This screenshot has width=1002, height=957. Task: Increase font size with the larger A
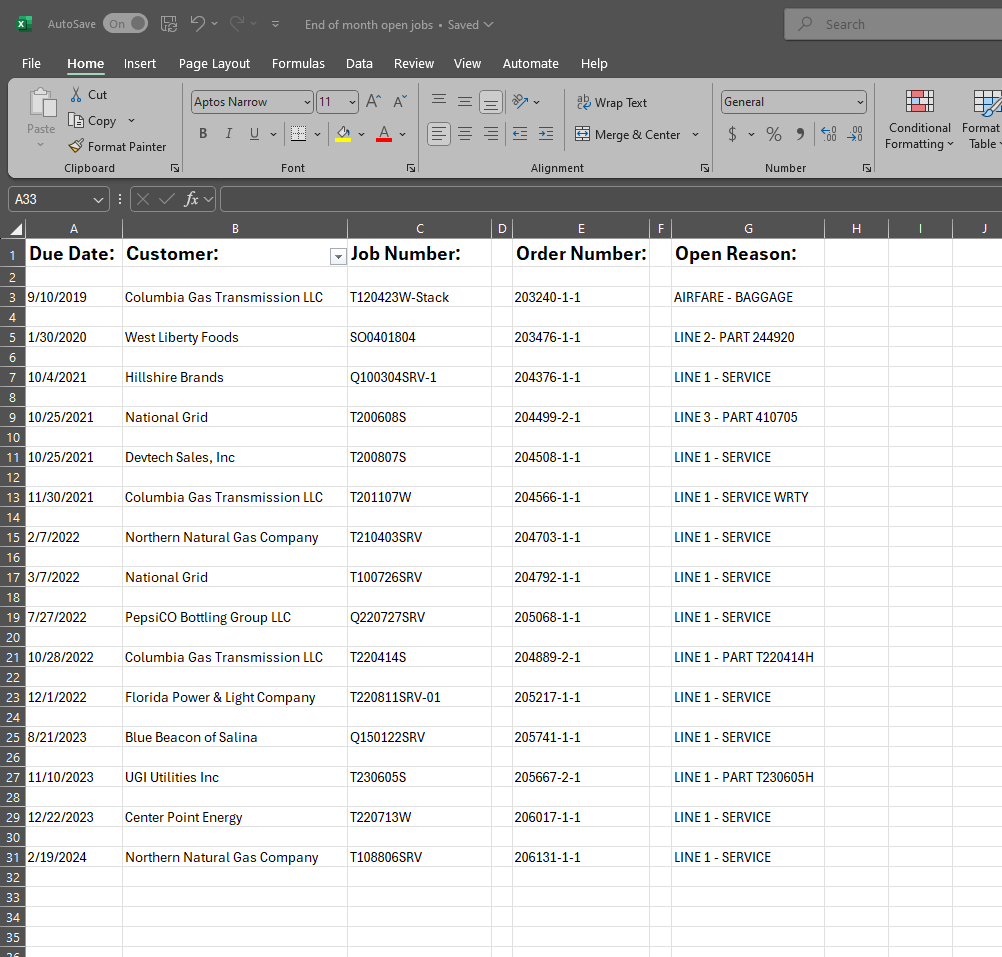pos(374,102)
